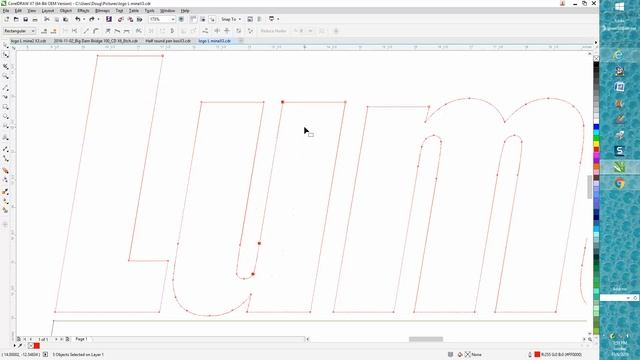Switch to the Big Dam Bridge 100 document tab

click(x=96, y=41)
